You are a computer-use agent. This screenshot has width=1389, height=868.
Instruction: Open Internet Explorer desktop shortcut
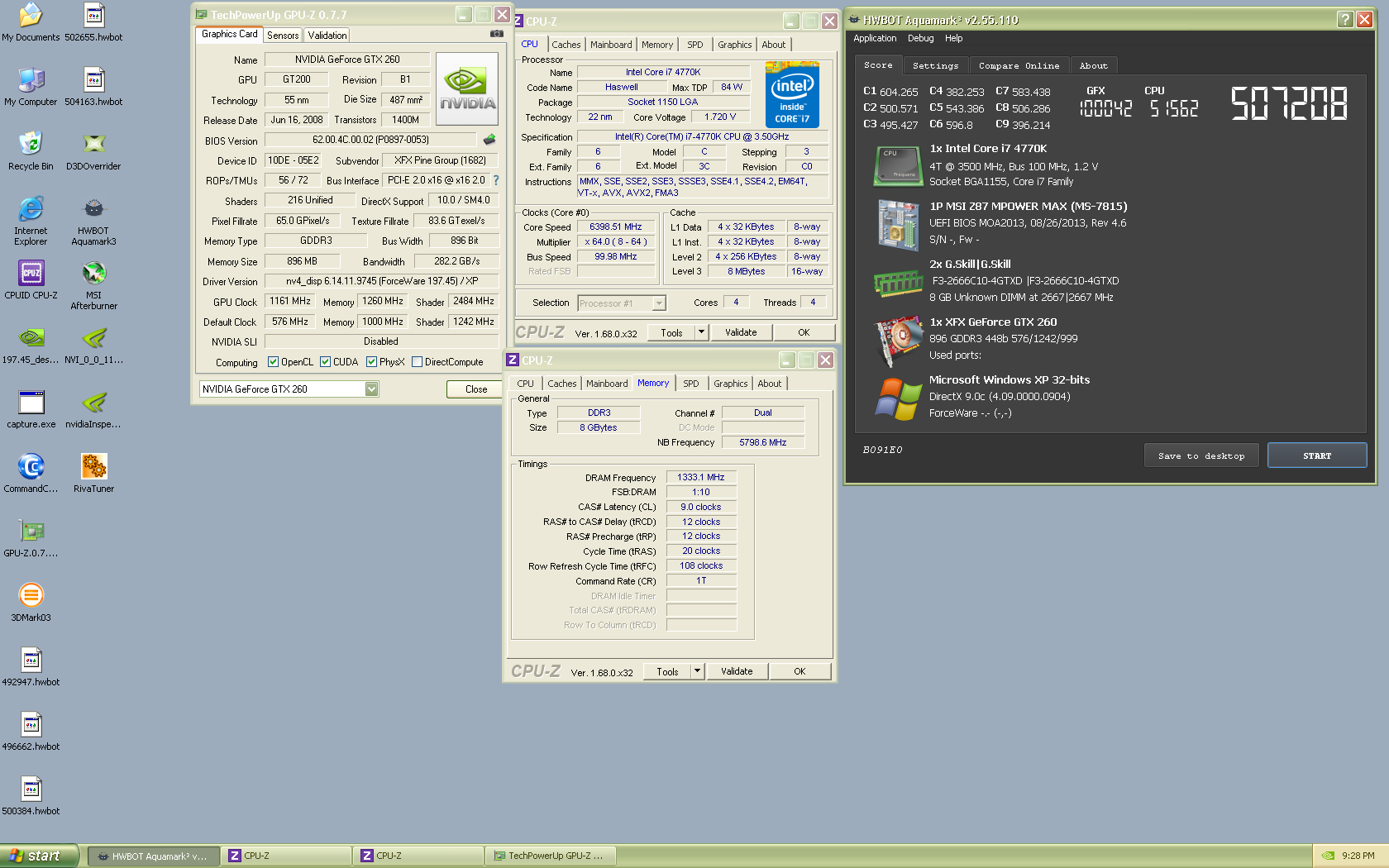click(31, 222)
